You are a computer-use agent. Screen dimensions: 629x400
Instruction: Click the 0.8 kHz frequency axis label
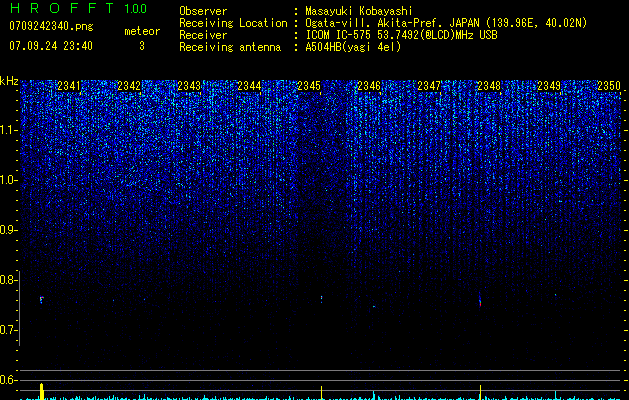(x=9, y=280)
